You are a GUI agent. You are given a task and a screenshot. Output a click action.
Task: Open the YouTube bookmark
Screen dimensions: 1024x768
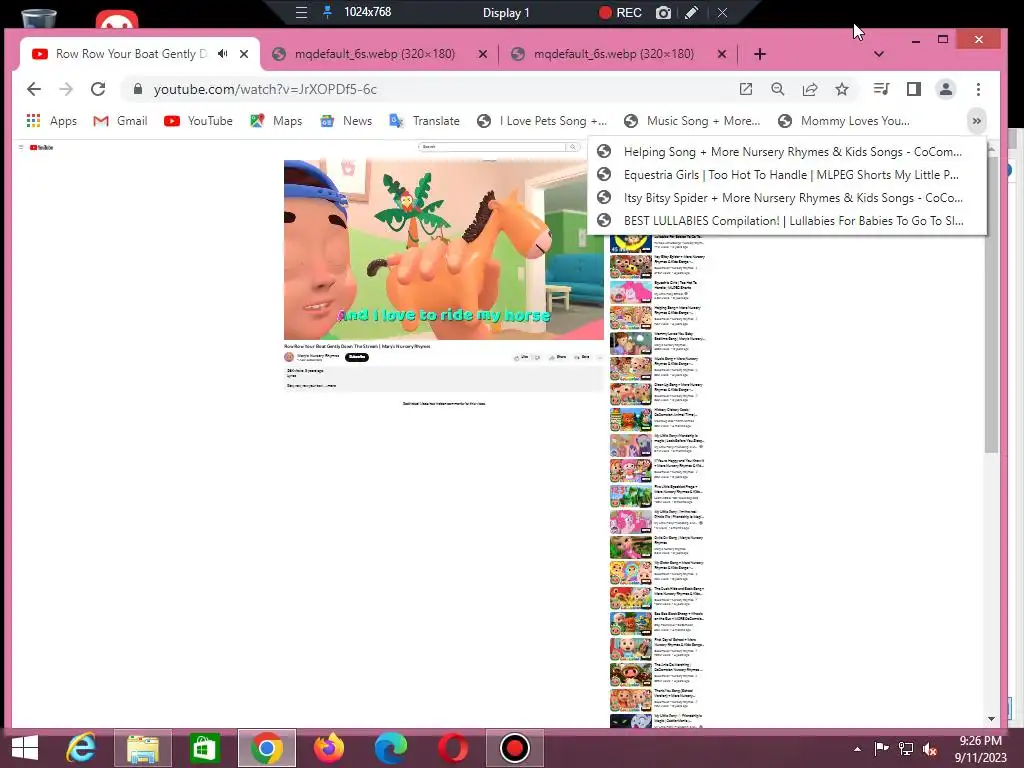click(x=199, y=121)
